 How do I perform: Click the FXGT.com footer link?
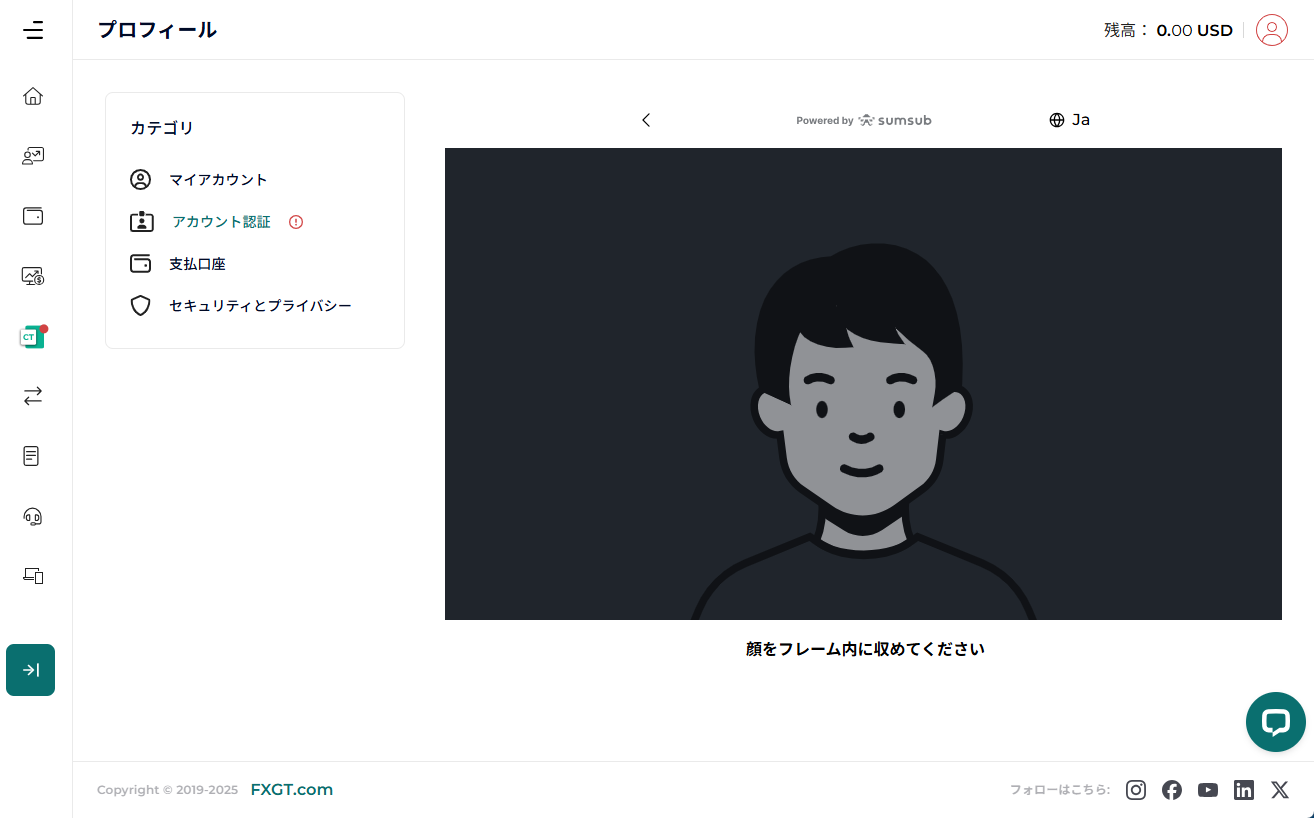pos(291,790)
